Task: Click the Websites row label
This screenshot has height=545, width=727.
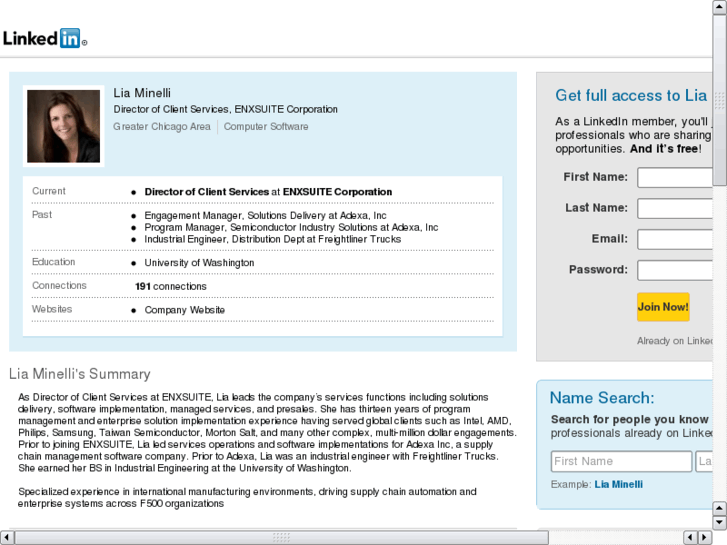Action: (52, 309)
